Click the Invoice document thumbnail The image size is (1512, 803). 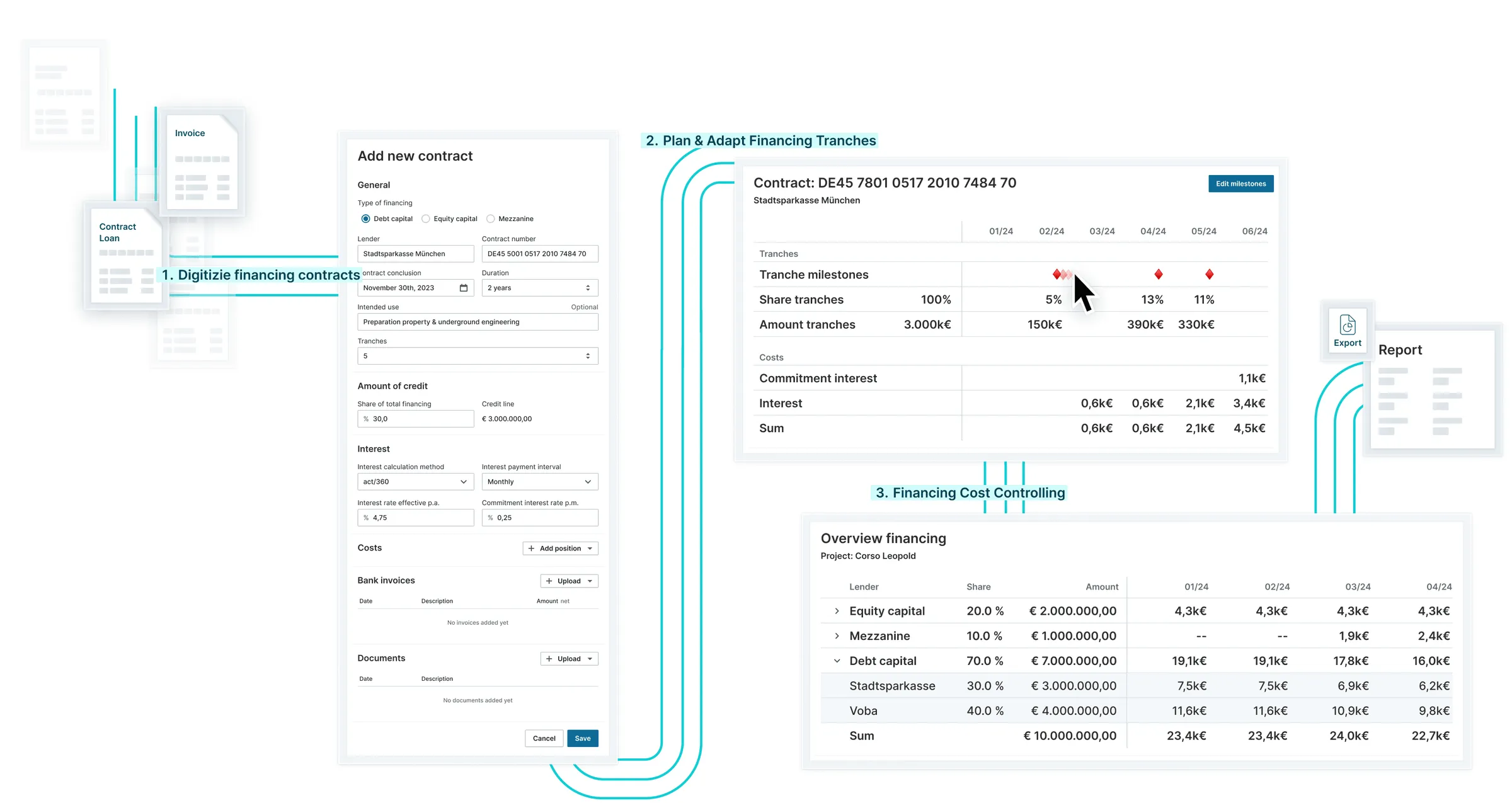[202, 162]
